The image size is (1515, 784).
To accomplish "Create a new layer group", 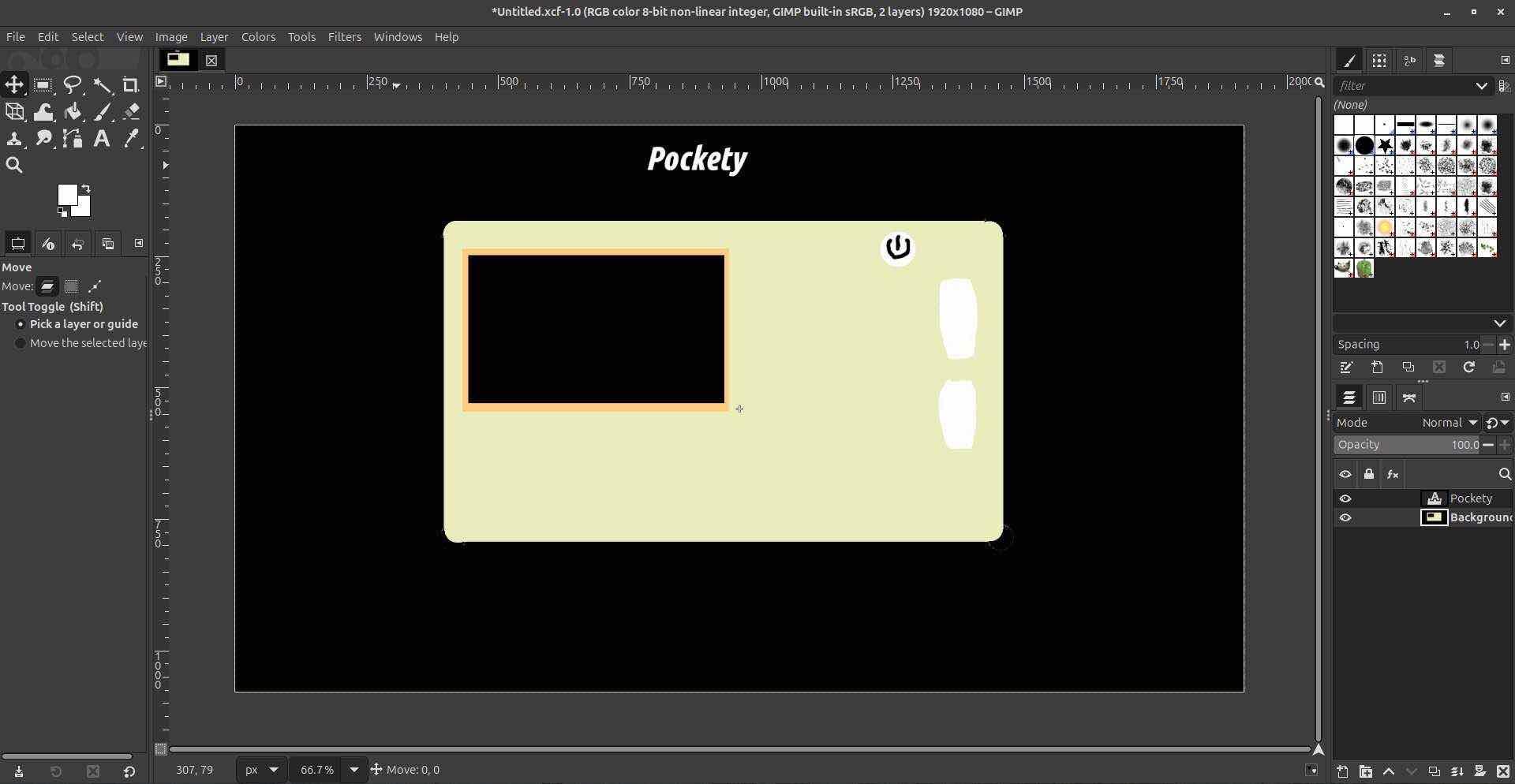I will click(1365, 771).
